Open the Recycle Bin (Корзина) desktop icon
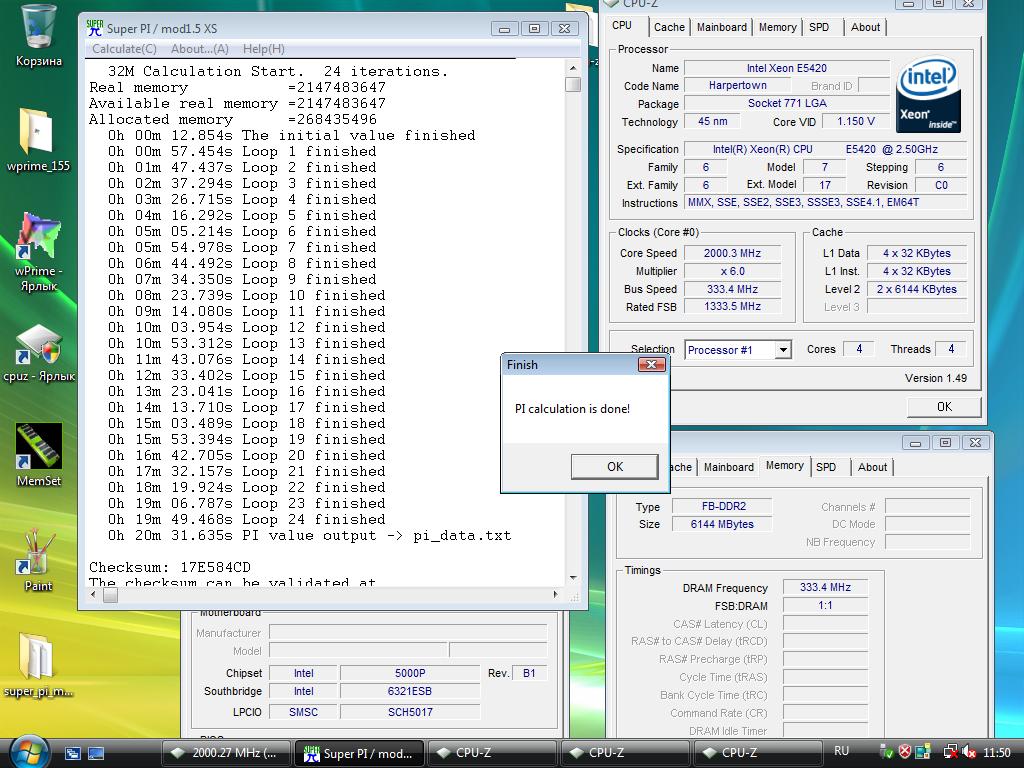The image size is (1024, 768). (x=38, y=35)
